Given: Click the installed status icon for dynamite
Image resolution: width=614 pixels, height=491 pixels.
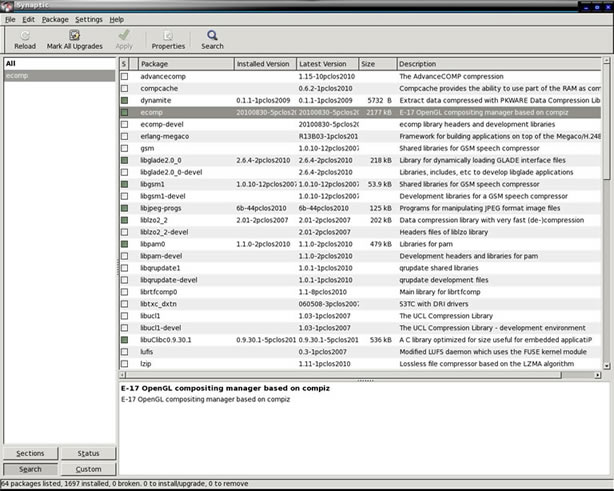Looking at the screenshot, I should pyautogui.click(x=125, y=100).
